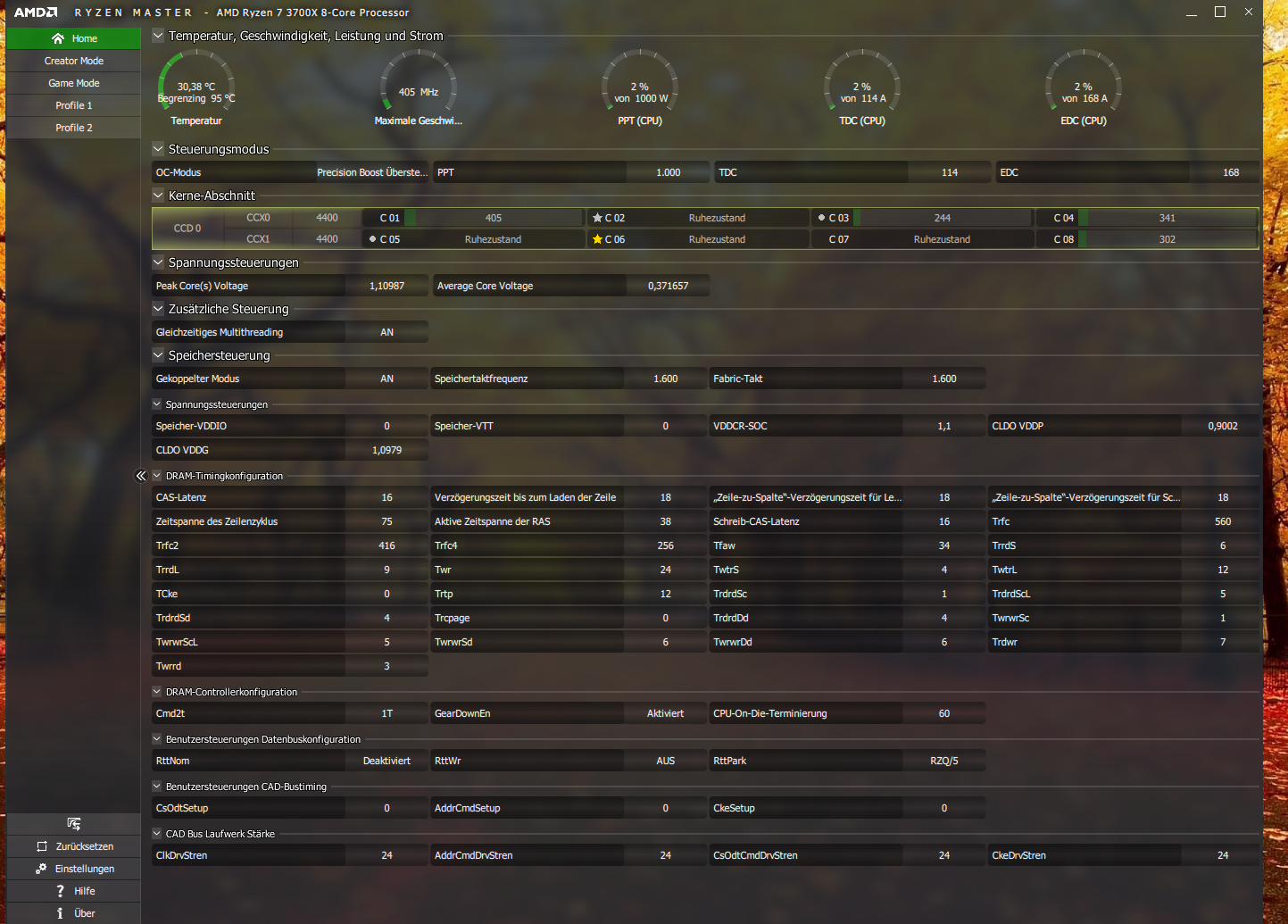Switch to Game Mode
The image size is (1288, 924).
click(x=74, y=83)
